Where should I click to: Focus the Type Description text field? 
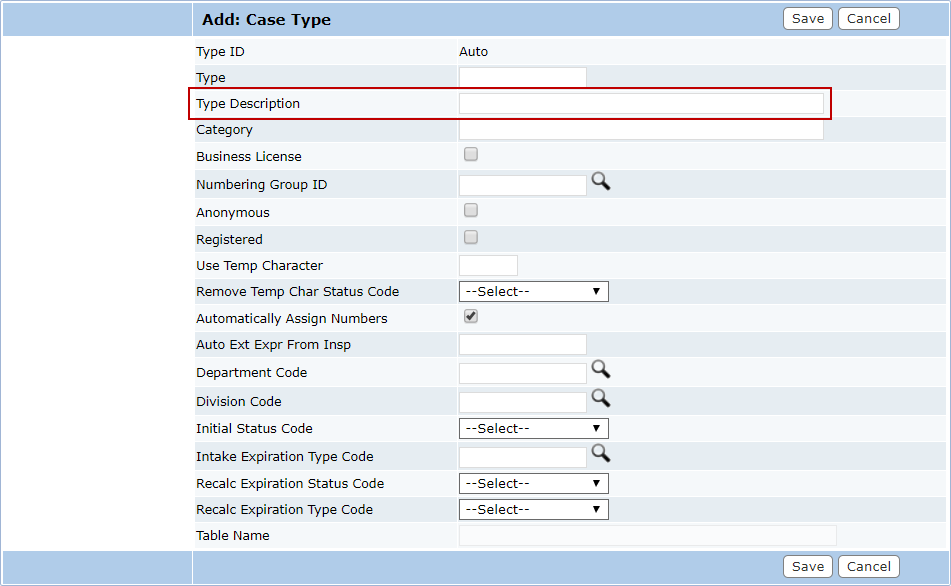click(641, 104)
